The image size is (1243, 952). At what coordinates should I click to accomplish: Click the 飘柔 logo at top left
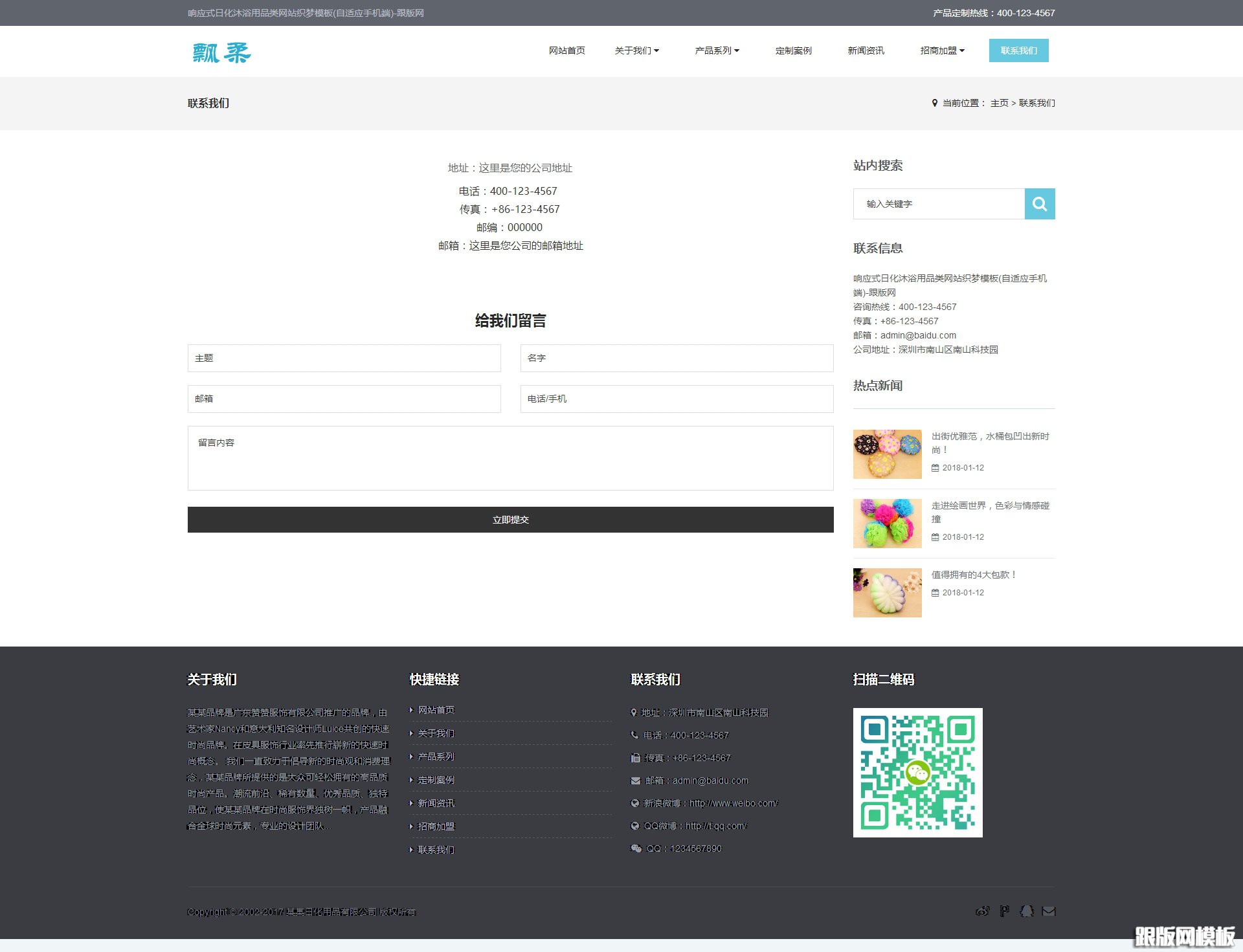(x=221, y=53)
